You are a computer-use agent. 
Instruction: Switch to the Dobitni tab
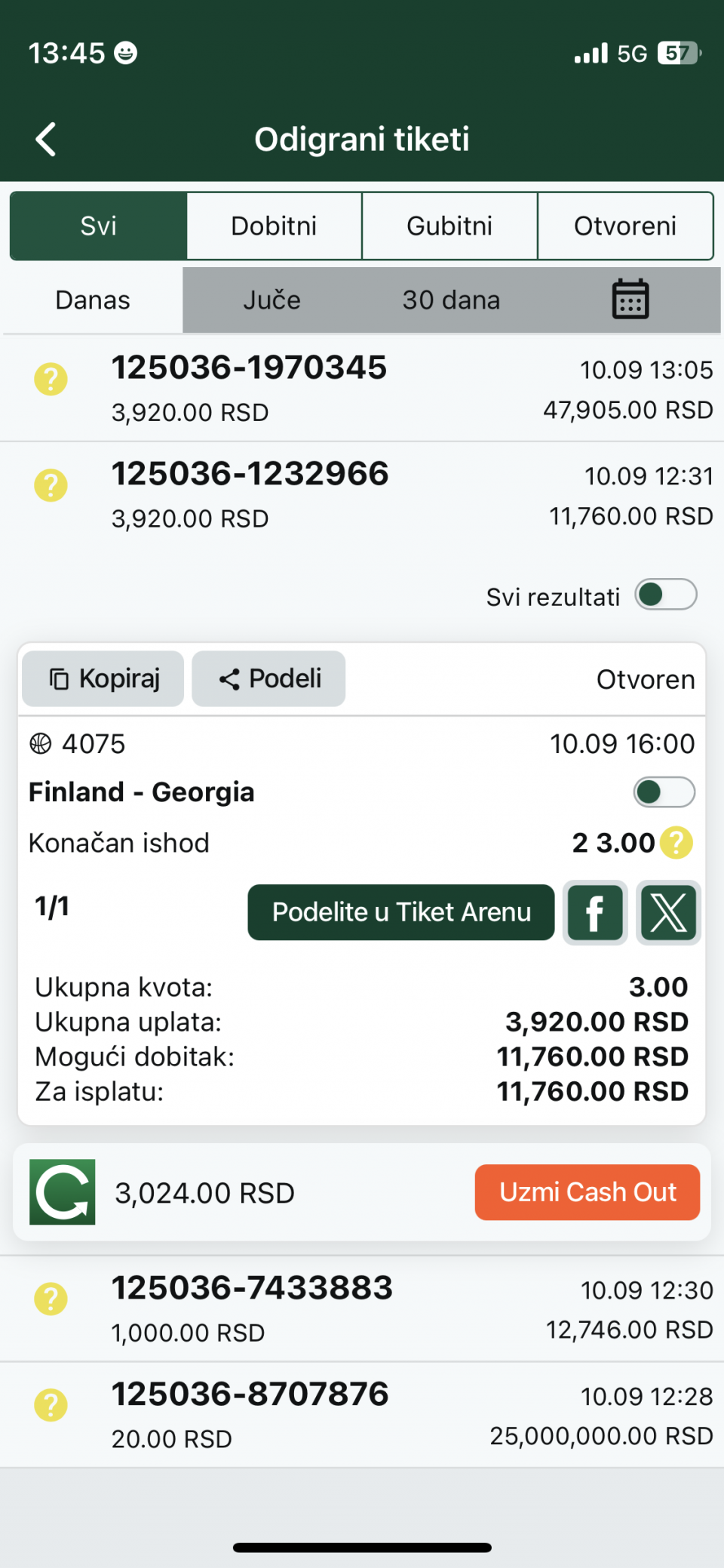(x=274, y=226)
